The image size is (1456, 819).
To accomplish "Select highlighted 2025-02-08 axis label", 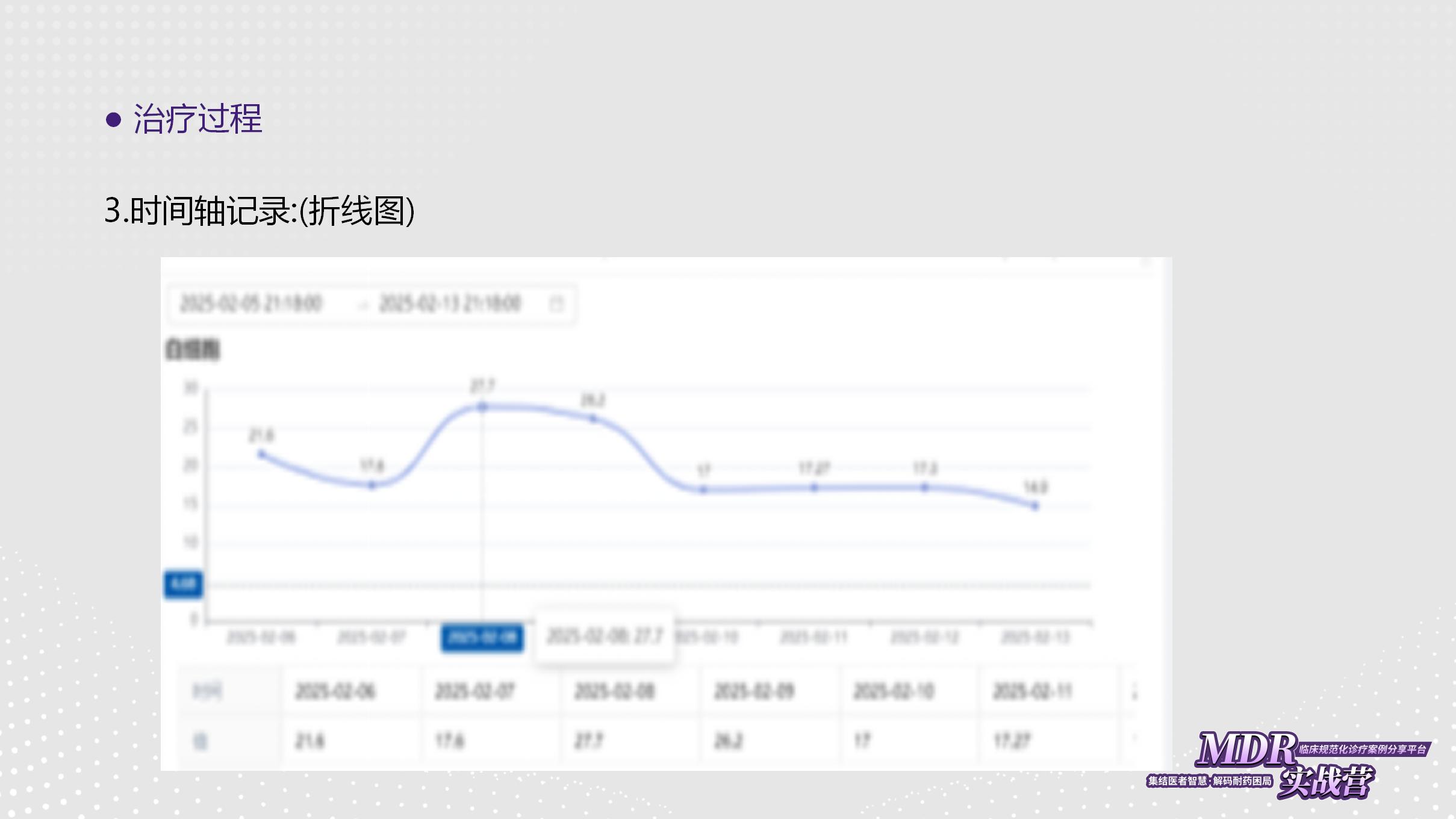I will click(x=482, y=637).
